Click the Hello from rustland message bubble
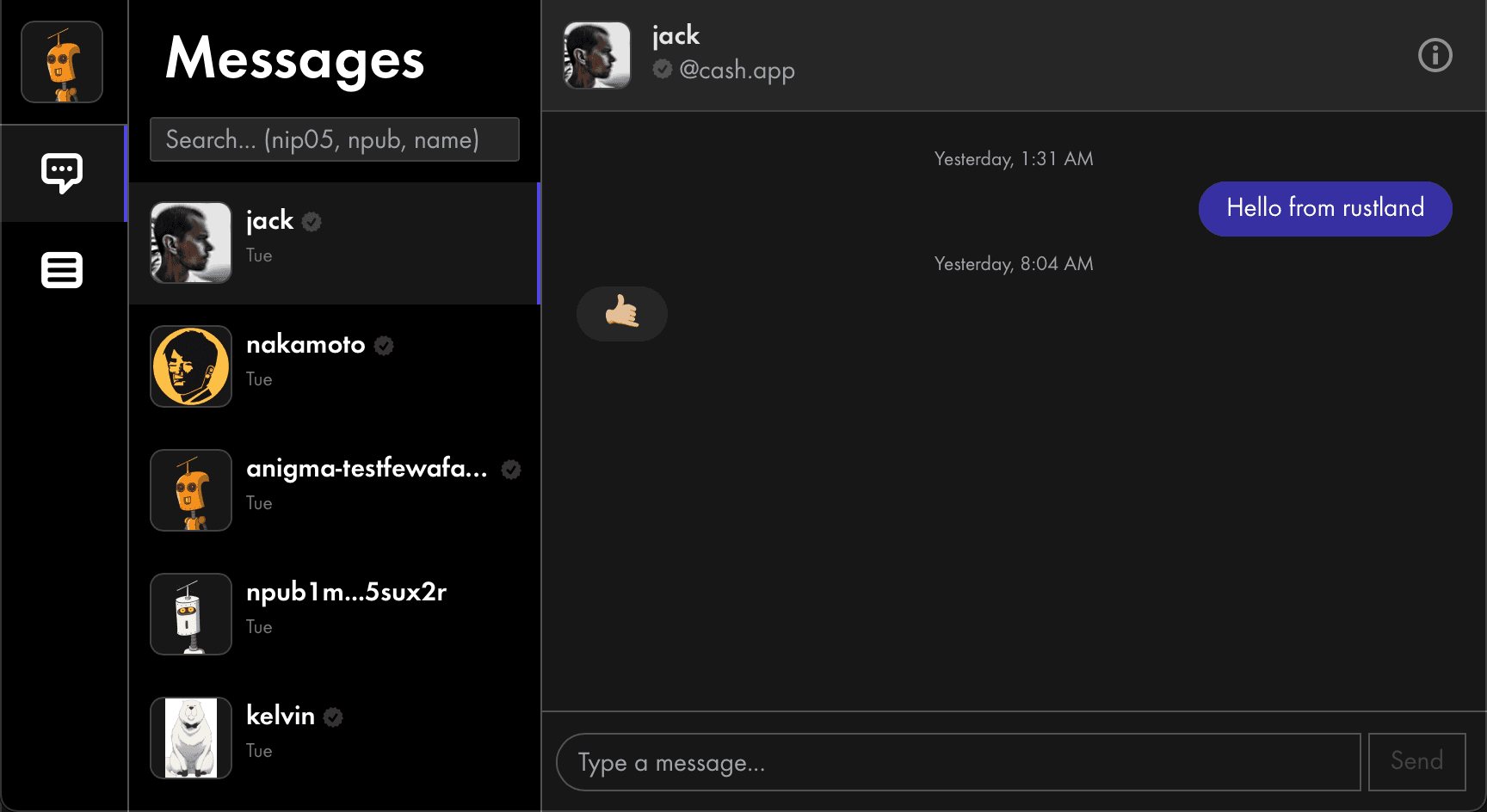Image resolution: width=1487 pixels, height=812 pixels. coord(1325,208)
